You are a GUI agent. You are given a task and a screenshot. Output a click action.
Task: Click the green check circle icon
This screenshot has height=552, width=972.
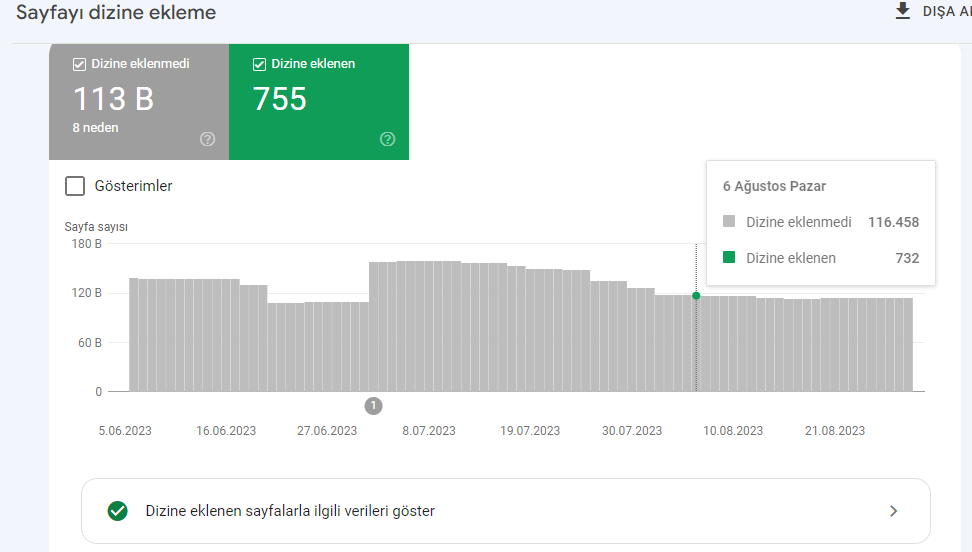point(117,511)
